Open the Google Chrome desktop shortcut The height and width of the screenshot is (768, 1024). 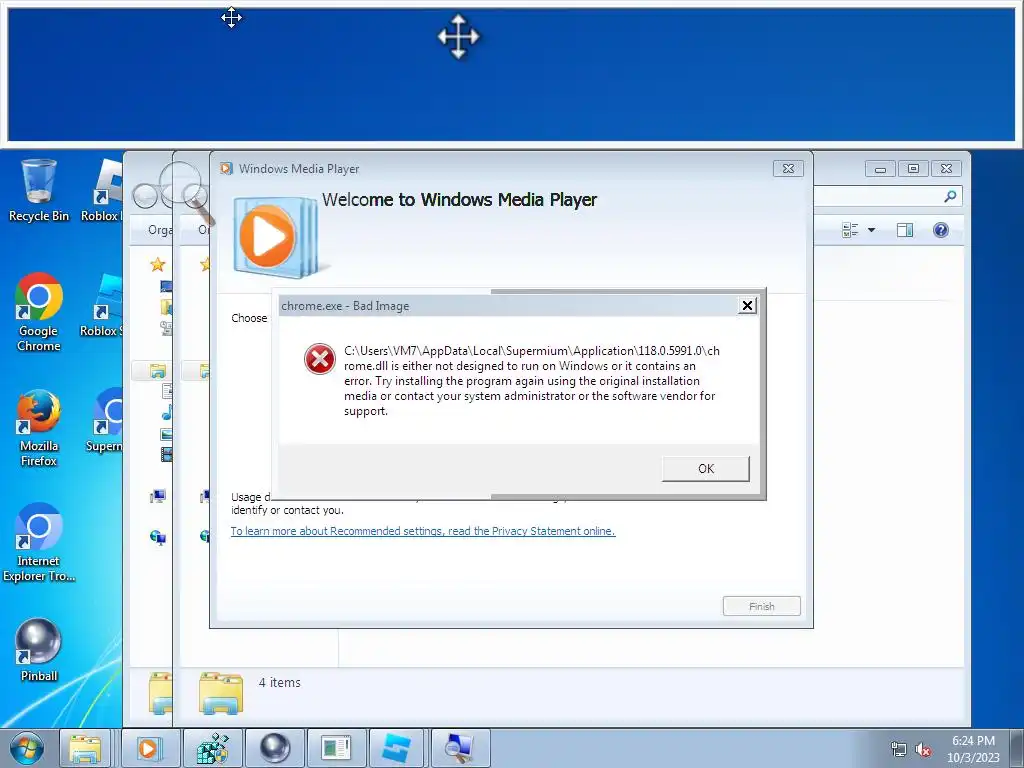(39, 312)
